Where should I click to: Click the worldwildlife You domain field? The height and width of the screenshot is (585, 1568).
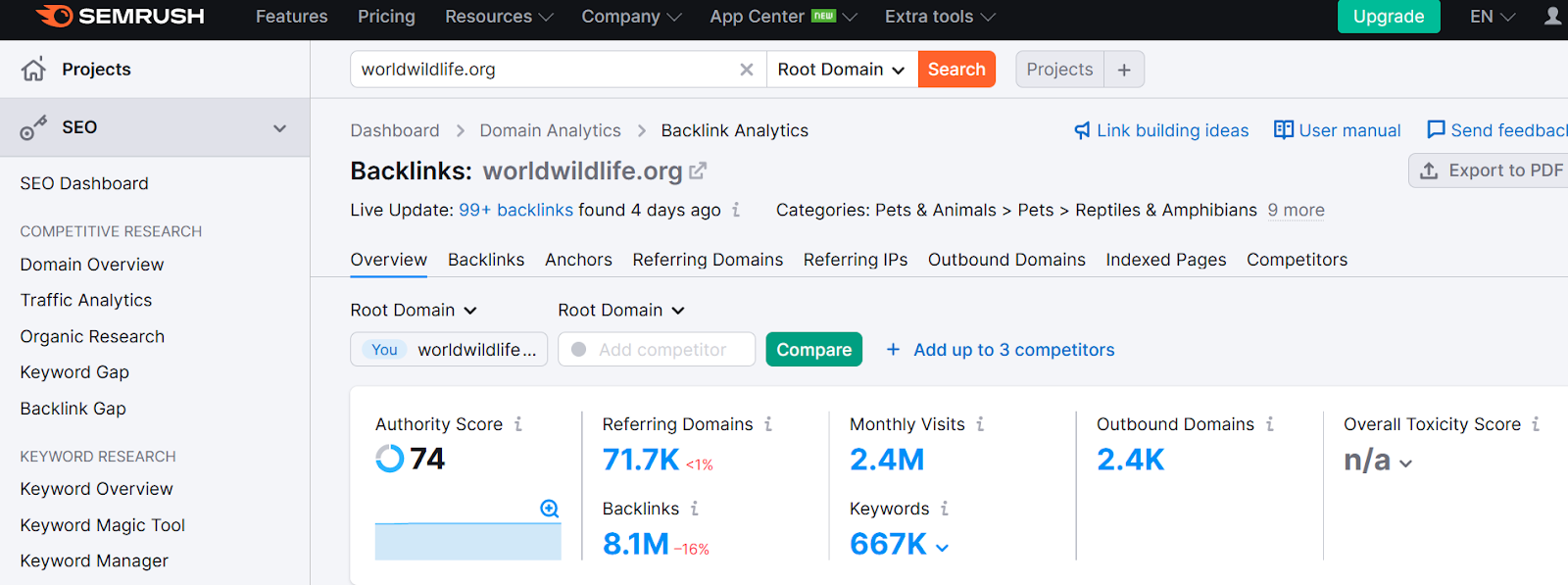point(449,350)
